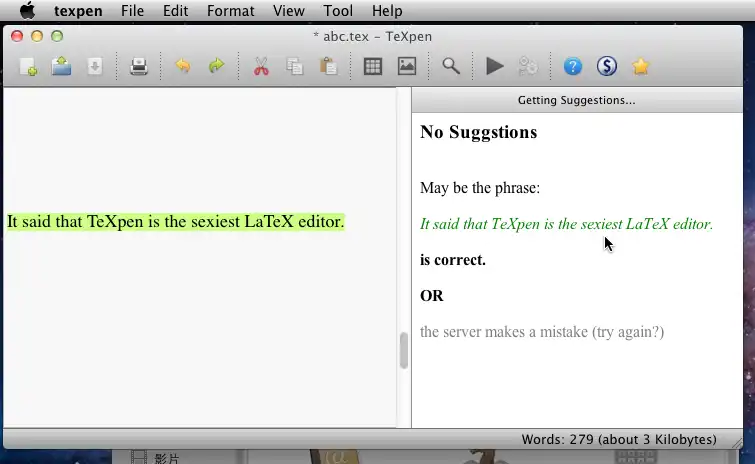
Task: Click the Print toolbar icon
Action: (x=139, y=66)
